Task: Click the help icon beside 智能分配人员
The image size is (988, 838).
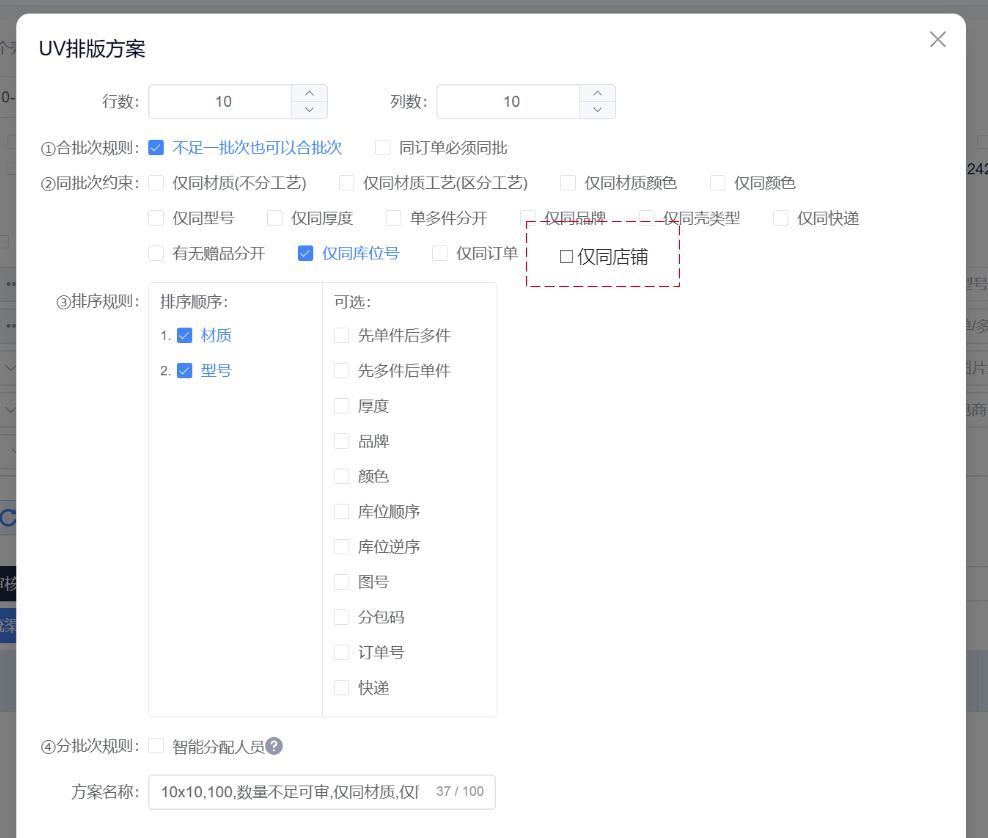Action: click(274, 746)
